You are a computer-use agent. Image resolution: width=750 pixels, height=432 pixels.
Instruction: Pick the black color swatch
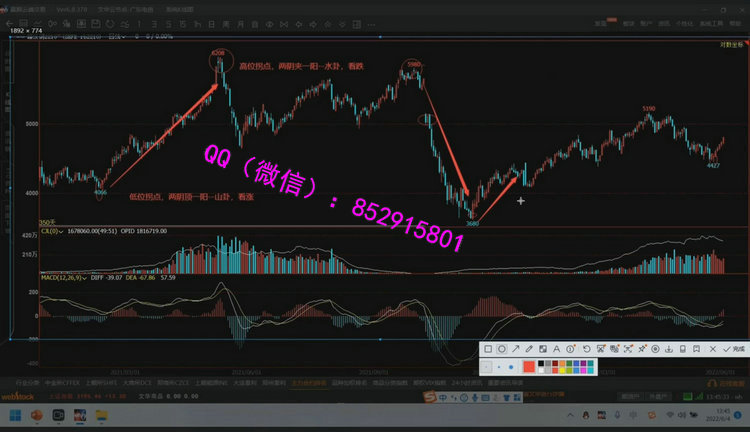pyautogui.click(x=541, y=363)
